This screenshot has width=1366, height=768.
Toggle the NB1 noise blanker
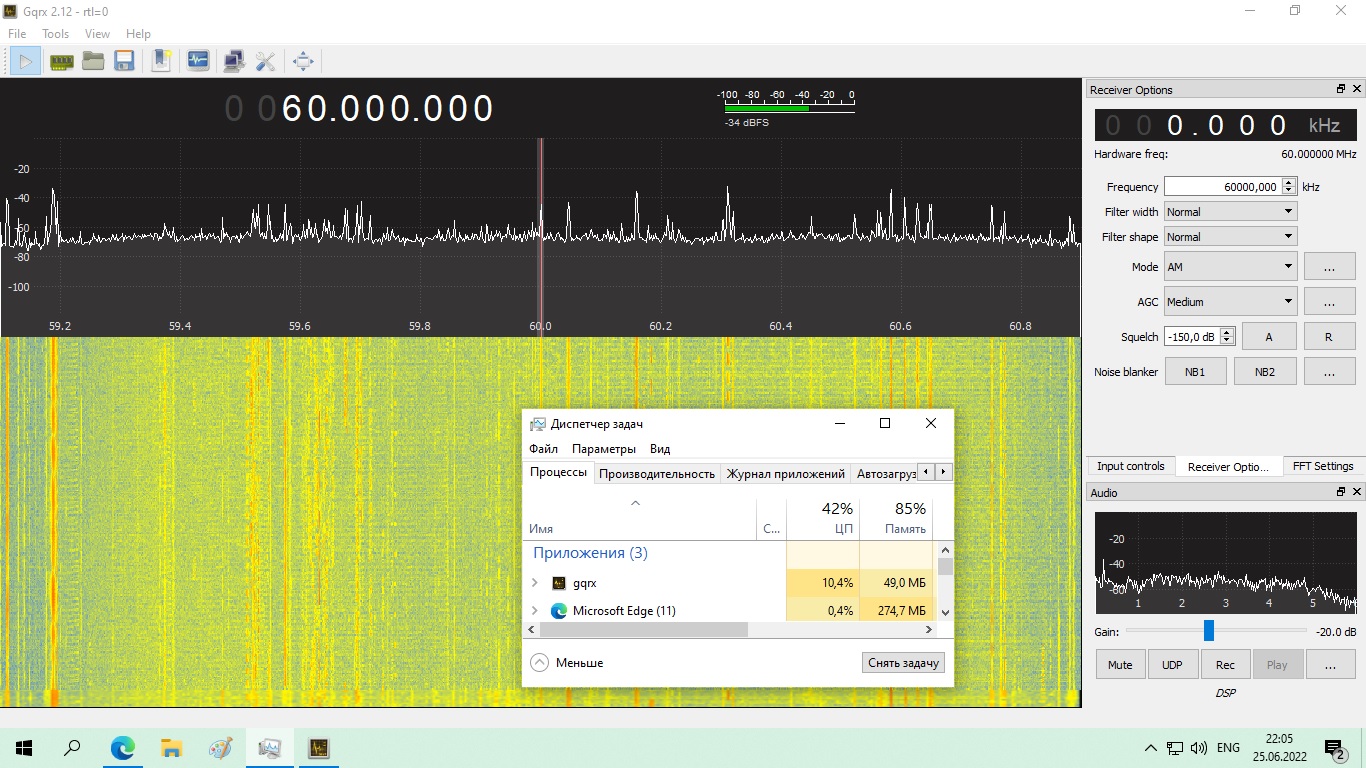pyautogui.click(x=1195, y=372)
